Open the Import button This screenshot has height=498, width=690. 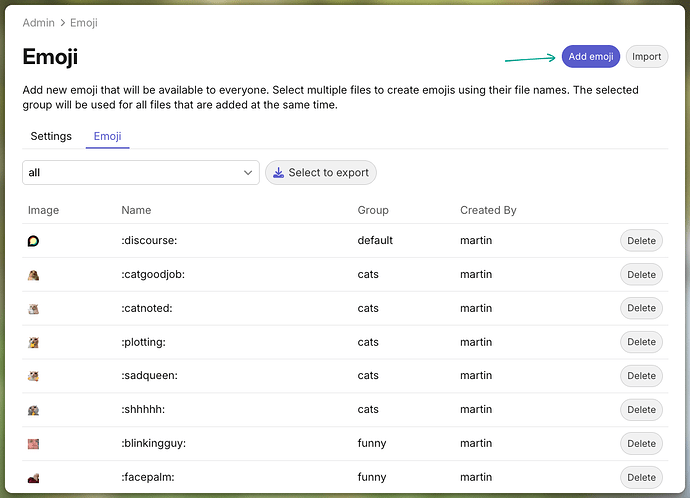coord(647,56)
